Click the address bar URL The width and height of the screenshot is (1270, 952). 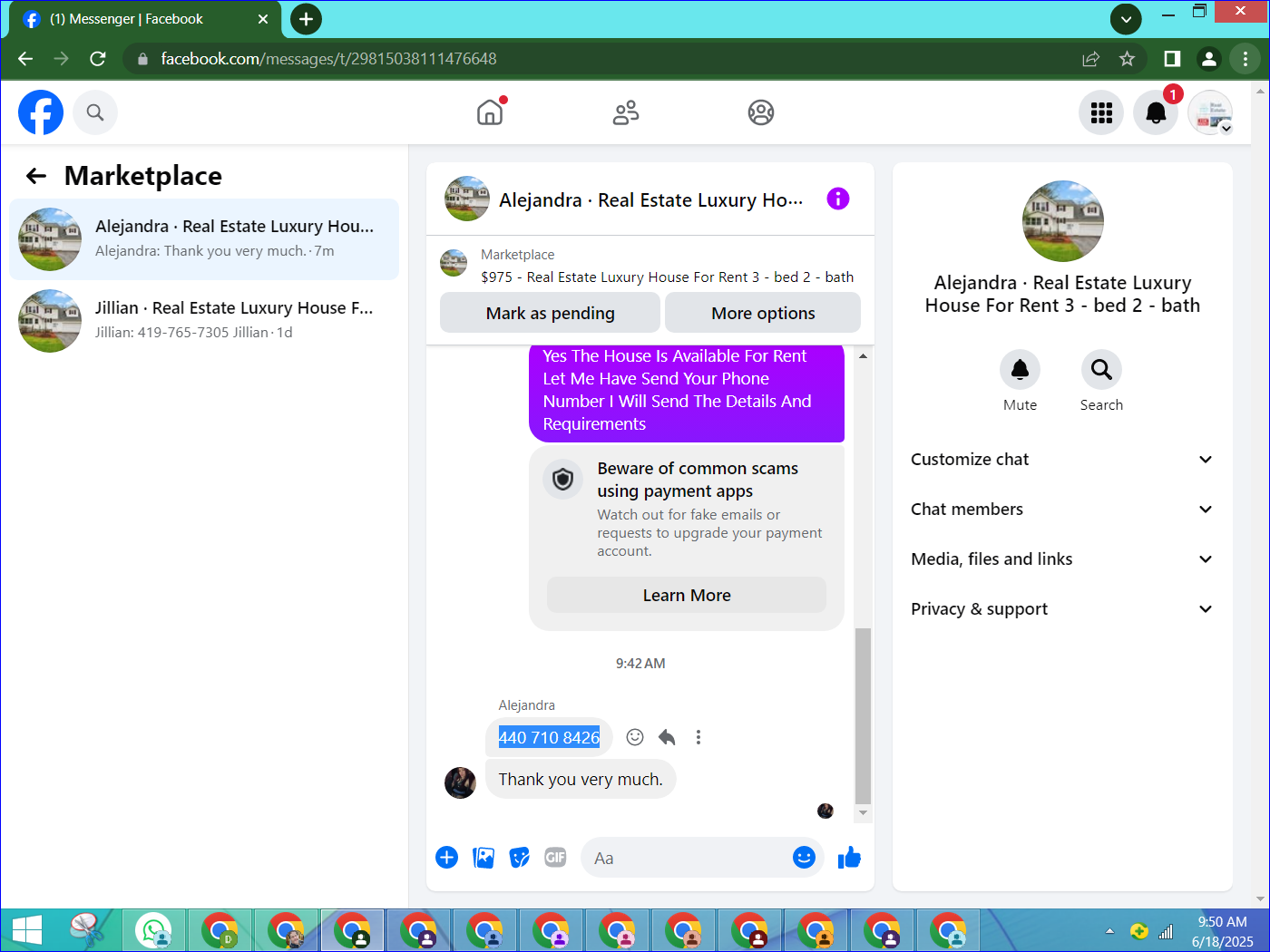pyautogui.click(x=328, y=59)
